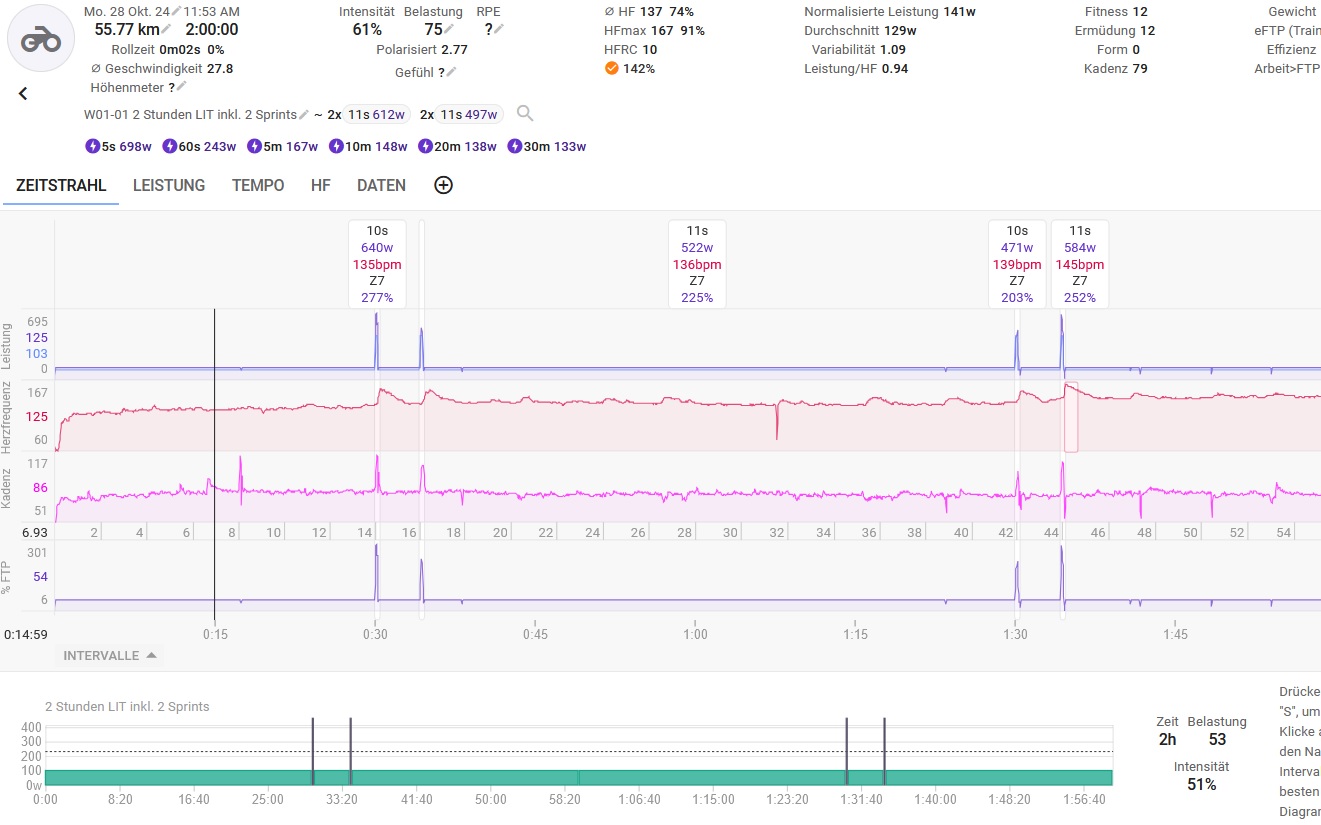The image size is (1321, 825).
Task: Switch to the LEISTUNG tab
Action: point(169,185)
